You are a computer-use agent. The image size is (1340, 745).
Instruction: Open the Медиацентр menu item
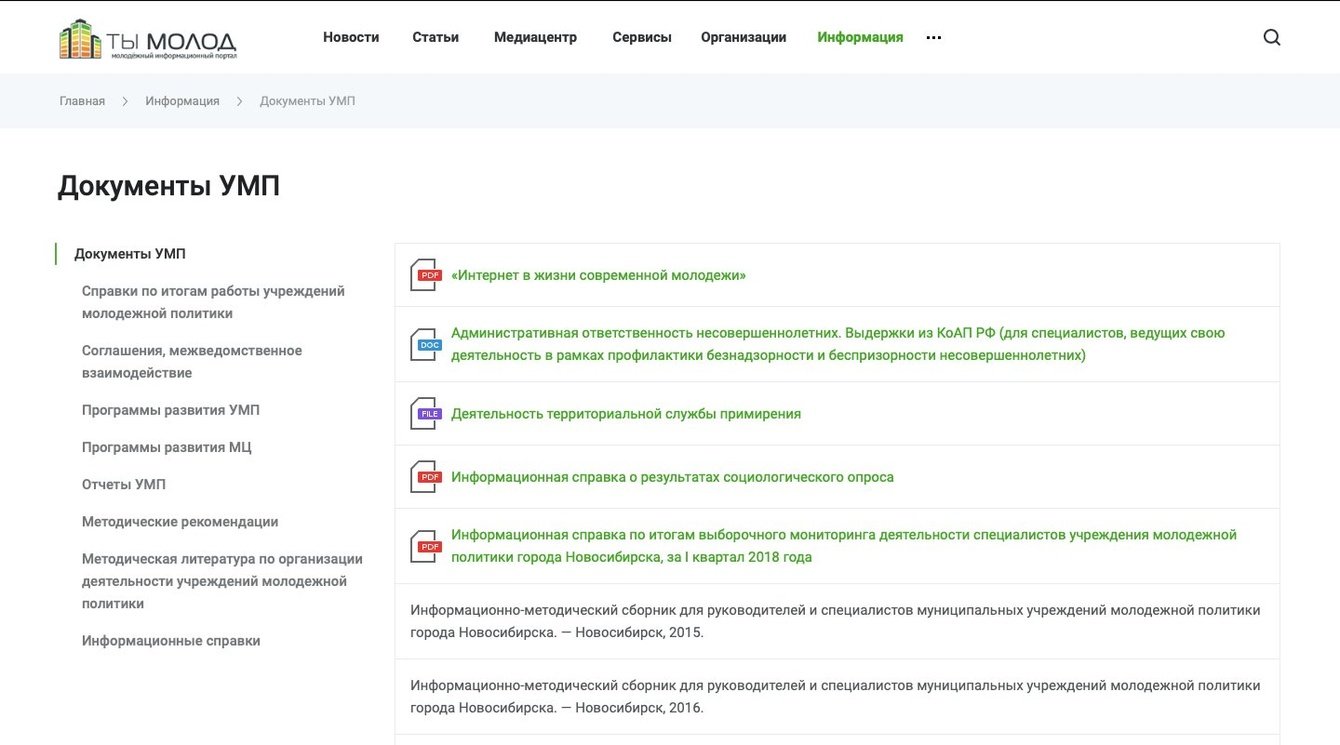[x=535, y=38]
